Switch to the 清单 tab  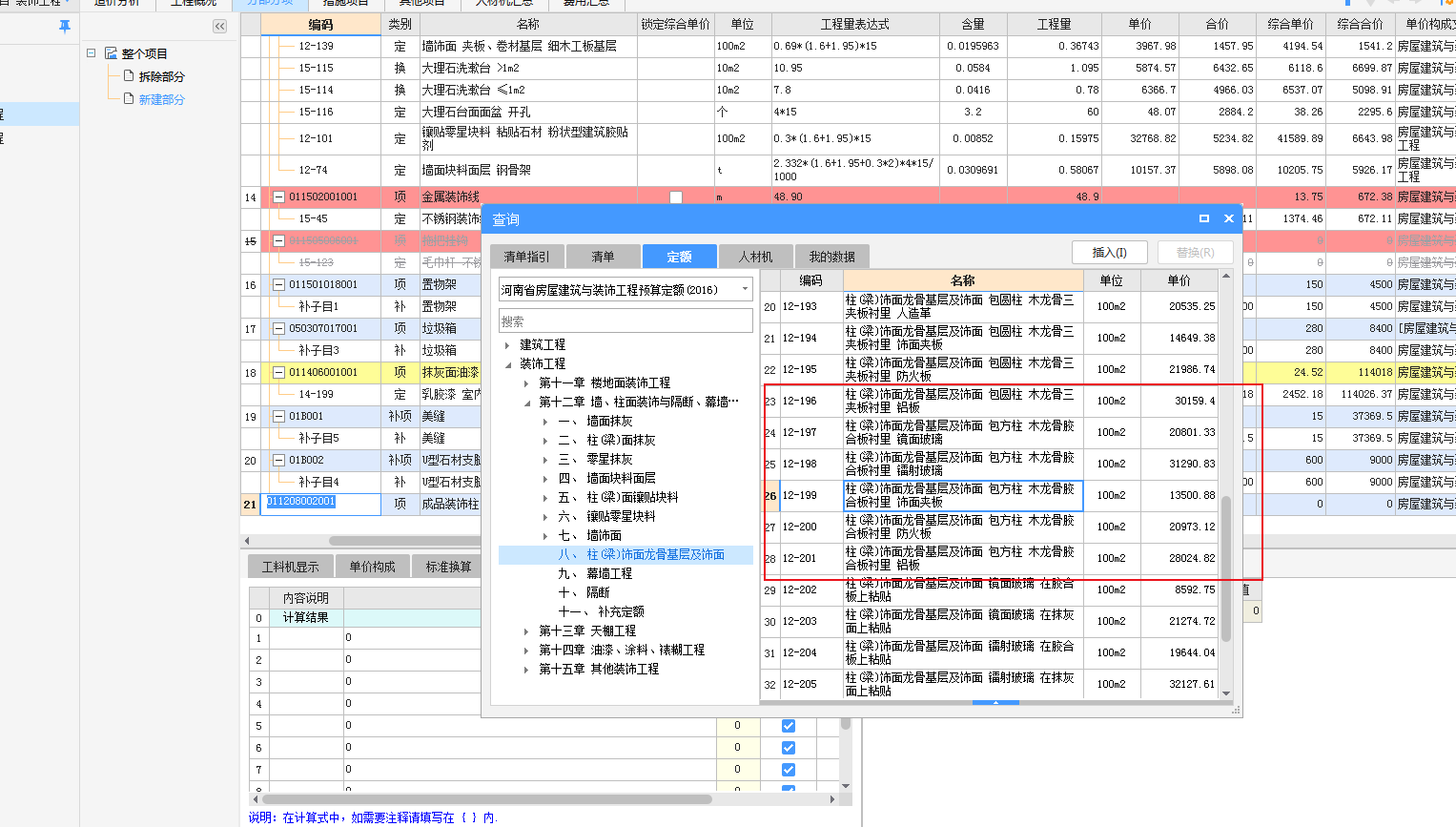tap(603, 257)
